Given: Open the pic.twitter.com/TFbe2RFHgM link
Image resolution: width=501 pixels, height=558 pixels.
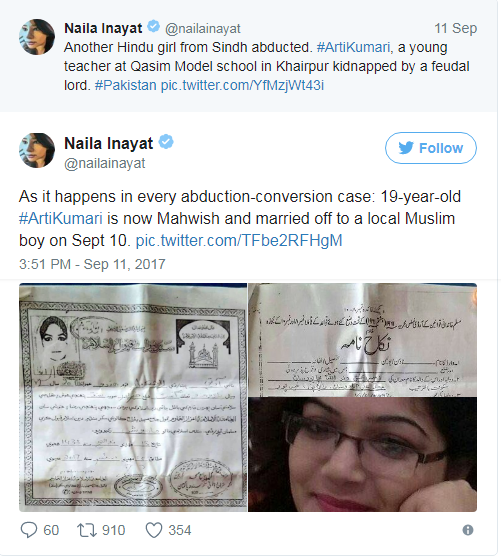Looking at the screenshot, I should (x=239, y=241).
